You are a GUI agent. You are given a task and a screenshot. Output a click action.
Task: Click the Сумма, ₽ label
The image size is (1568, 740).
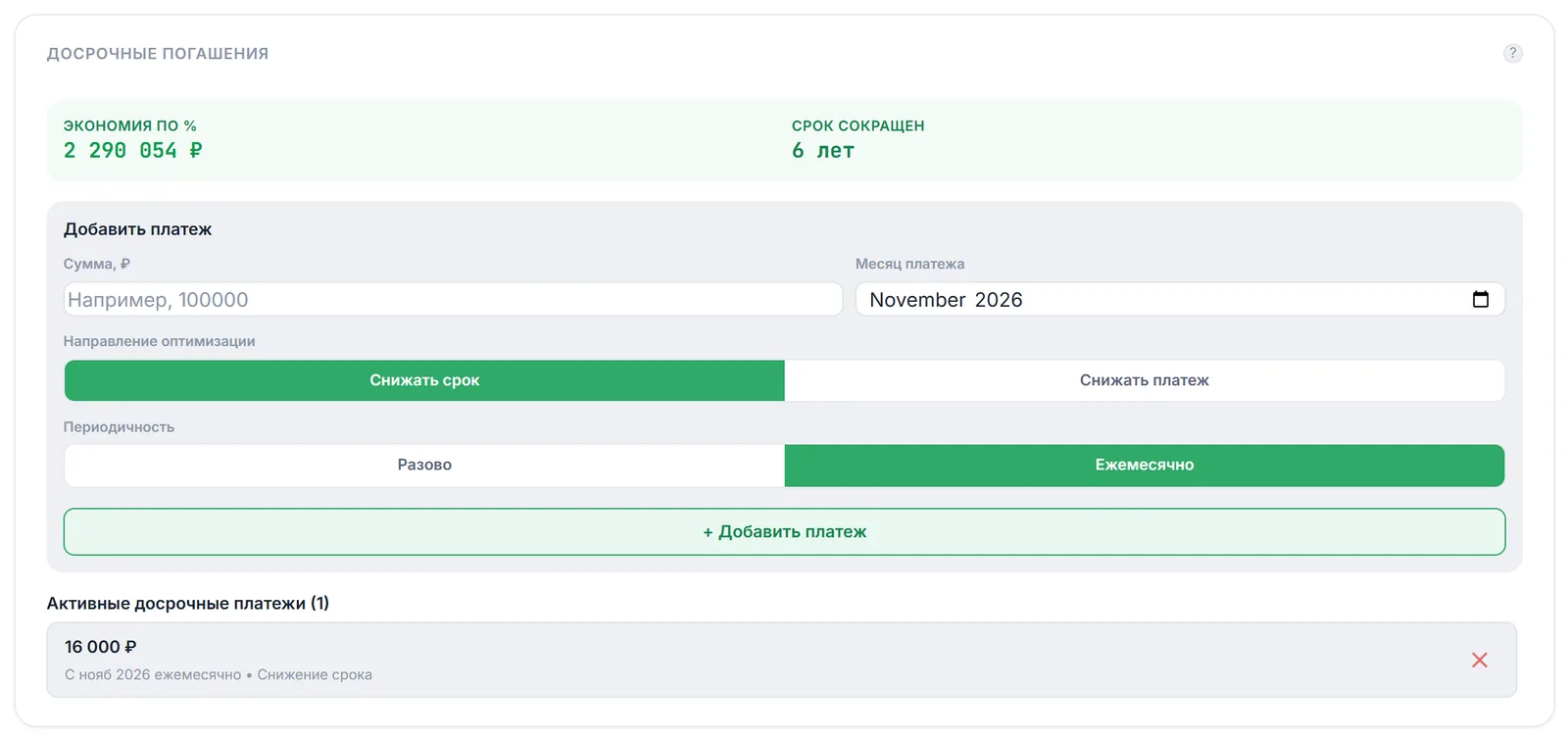(x=97, y=264)
